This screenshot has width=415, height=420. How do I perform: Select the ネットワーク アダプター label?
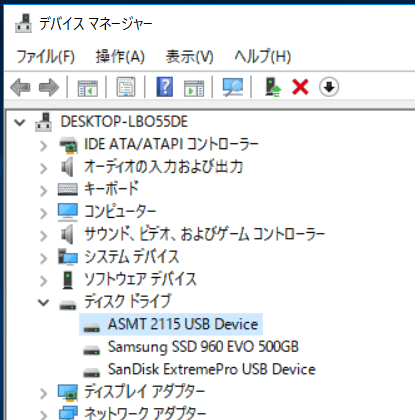[145, 413]
